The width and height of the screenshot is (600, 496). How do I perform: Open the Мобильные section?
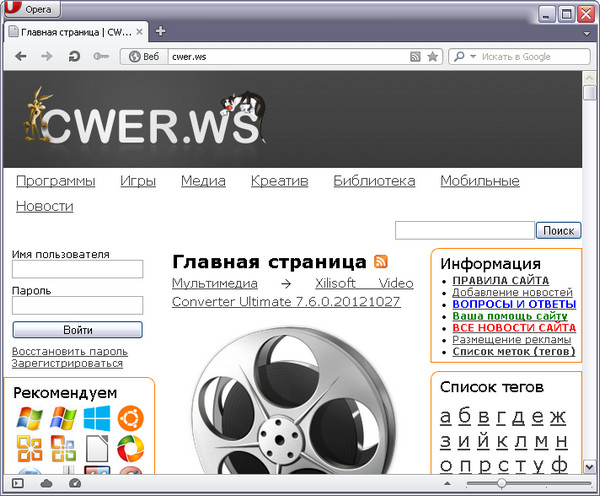pyautogui.click(x=480, y=181)
